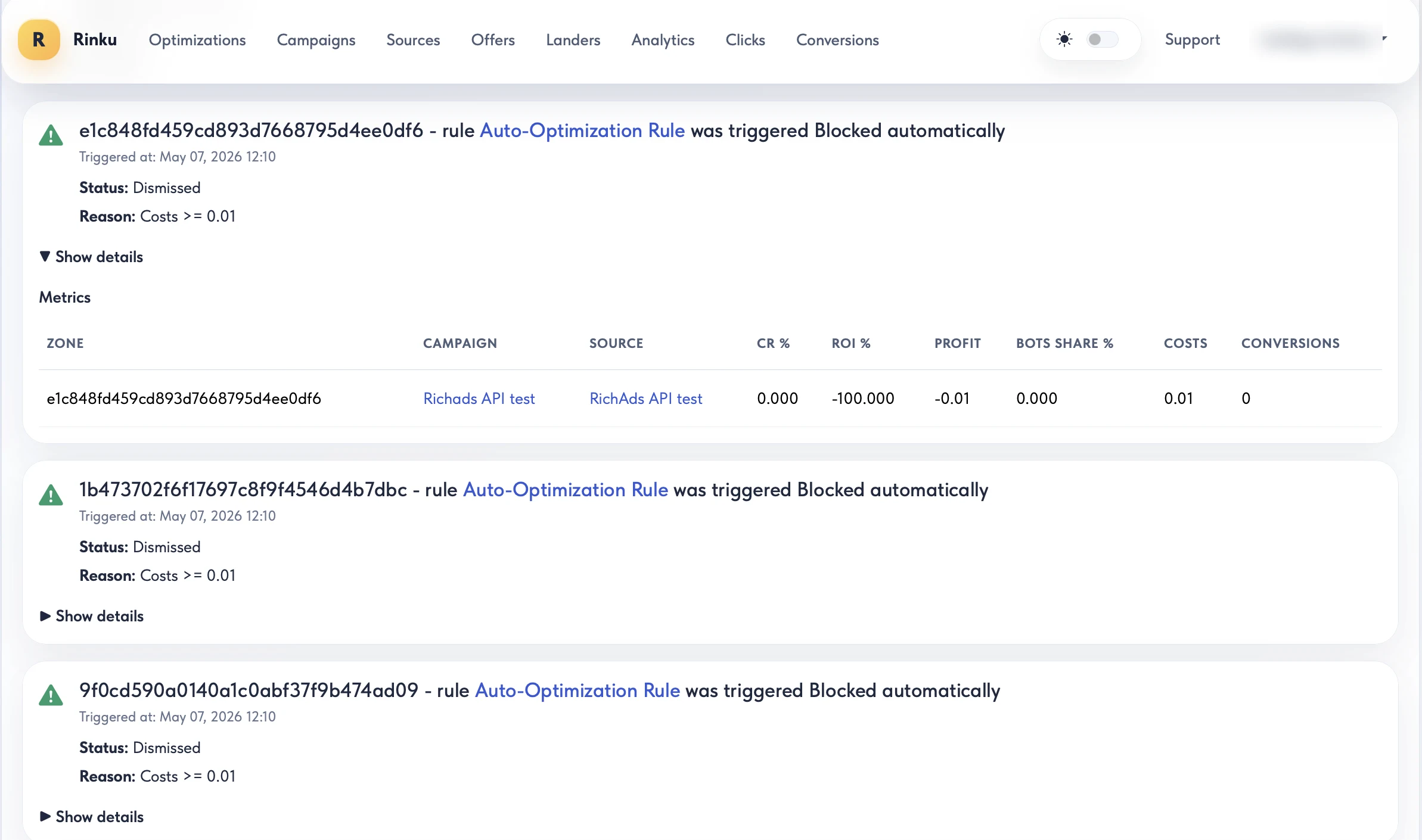Click the ROI % column header

[x=851, y=343]
